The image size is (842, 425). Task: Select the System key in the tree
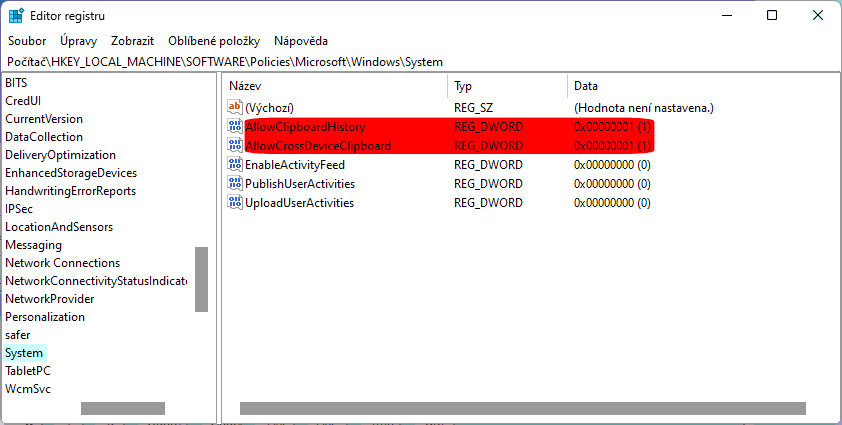pos(24,353)
